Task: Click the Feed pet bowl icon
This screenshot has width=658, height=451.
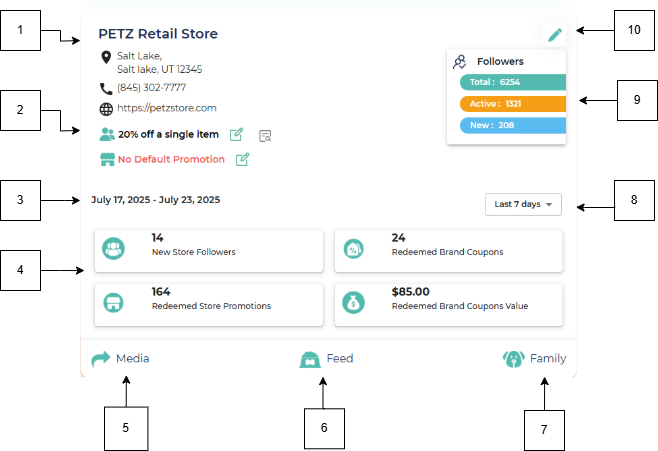Action: click(x=310, y=360)
